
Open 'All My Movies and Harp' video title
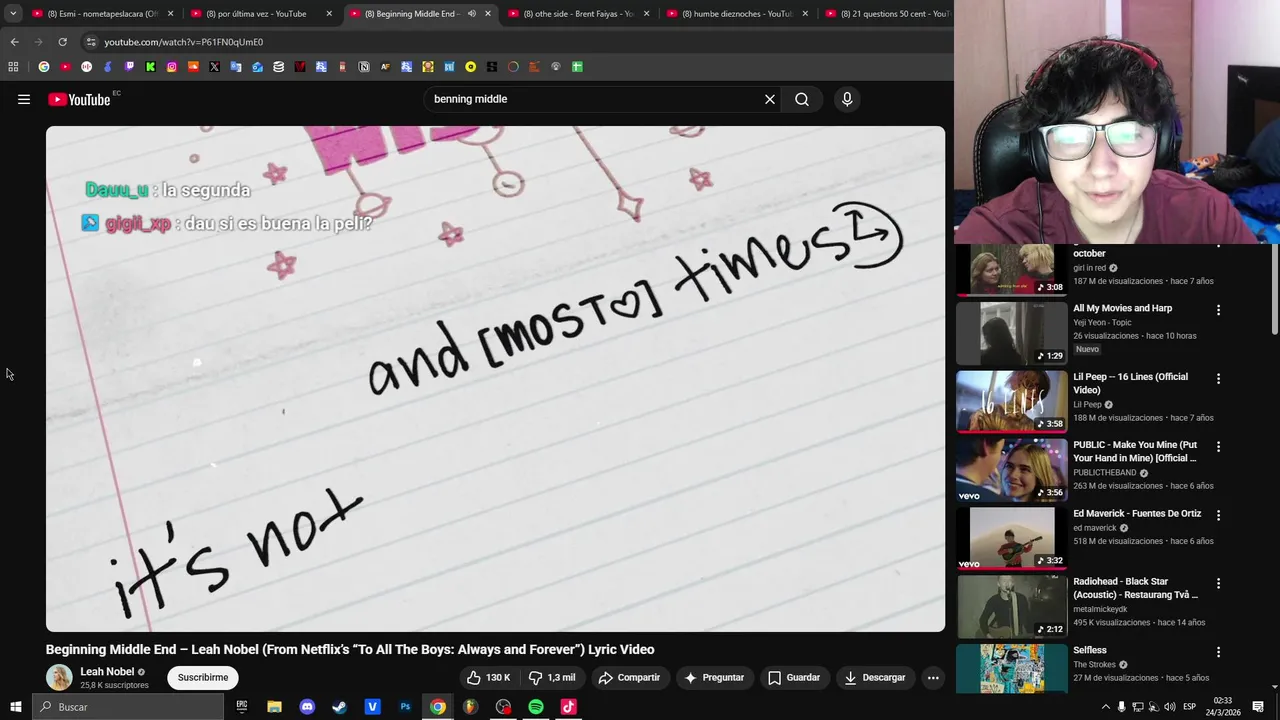click(1122, 308)
